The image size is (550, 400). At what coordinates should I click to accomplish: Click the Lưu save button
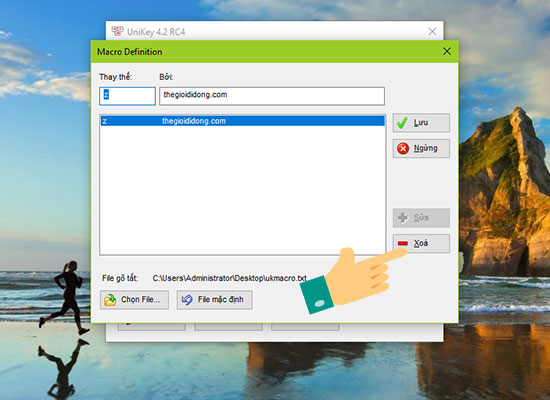click(421, 122)
